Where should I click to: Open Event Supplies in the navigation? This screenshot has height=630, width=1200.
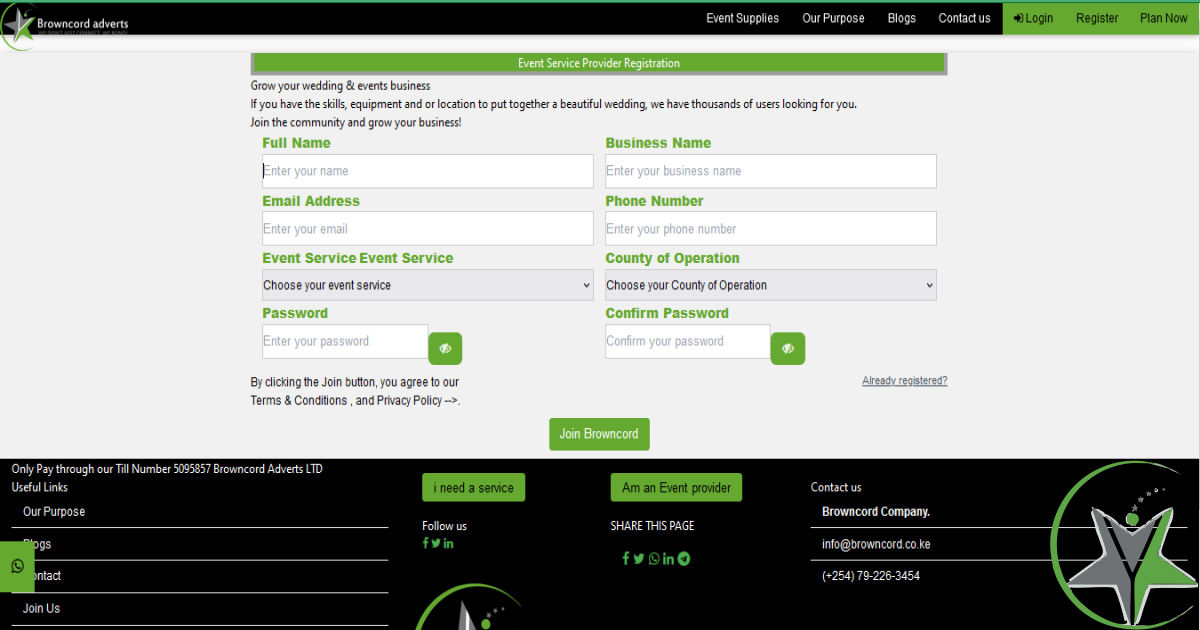coord(742,18)
